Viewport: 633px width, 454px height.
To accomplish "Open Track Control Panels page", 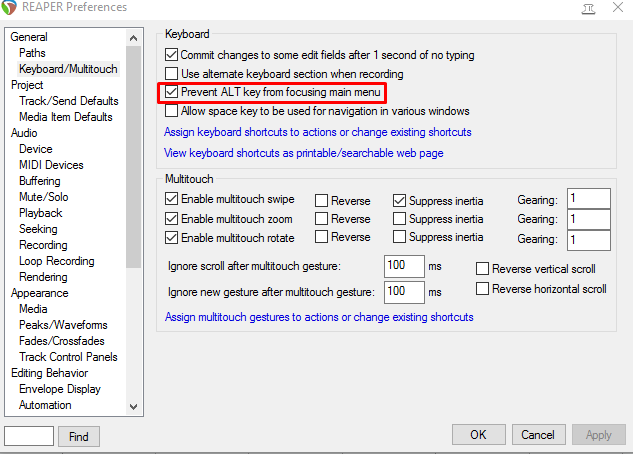I will pos(68,357).
